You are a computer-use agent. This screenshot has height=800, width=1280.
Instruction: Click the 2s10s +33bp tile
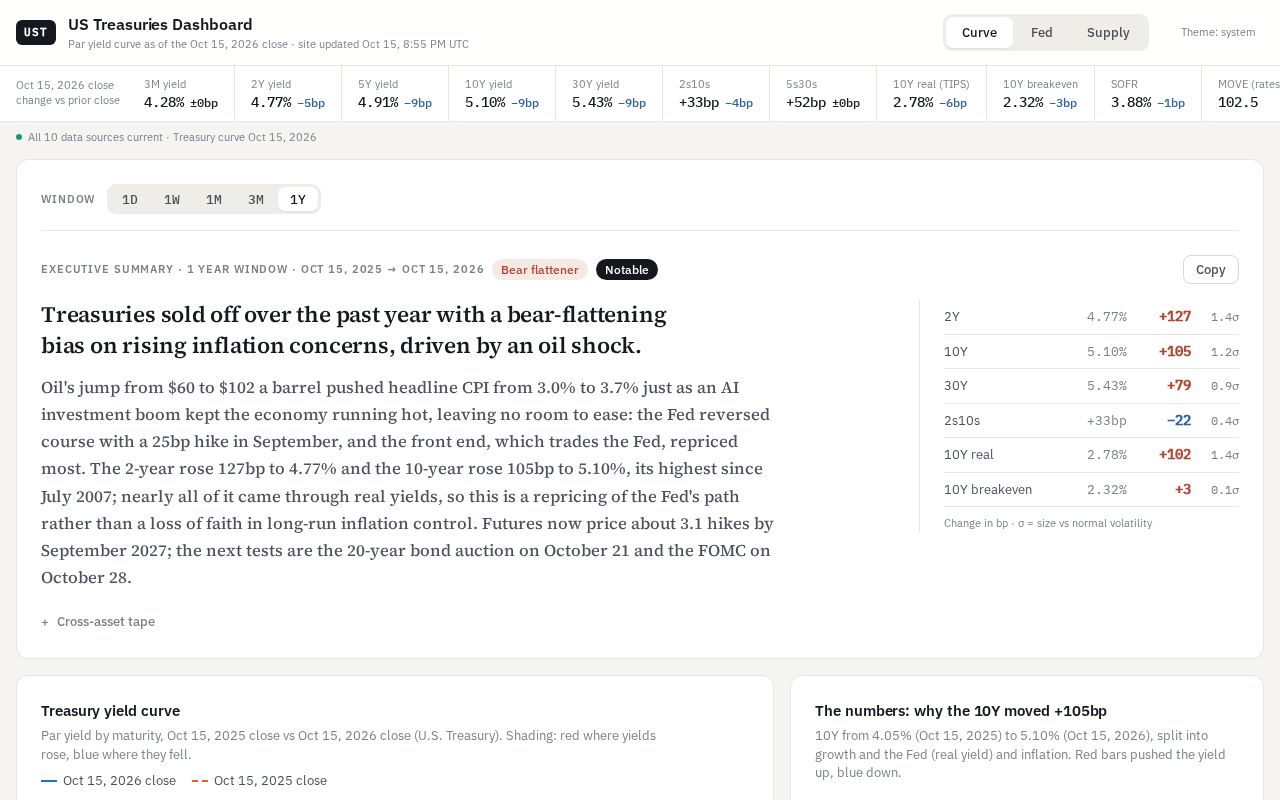point(716,93)
